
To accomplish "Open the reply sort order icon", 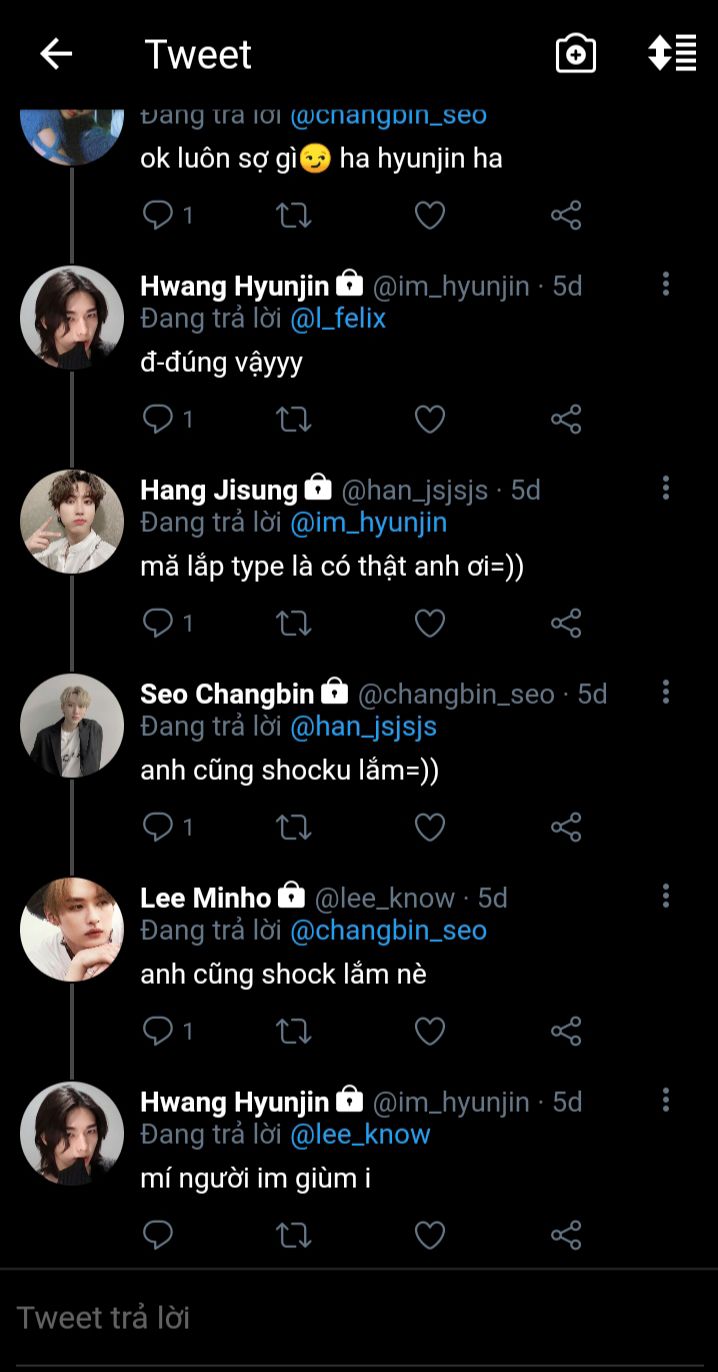I will (672, 54).
